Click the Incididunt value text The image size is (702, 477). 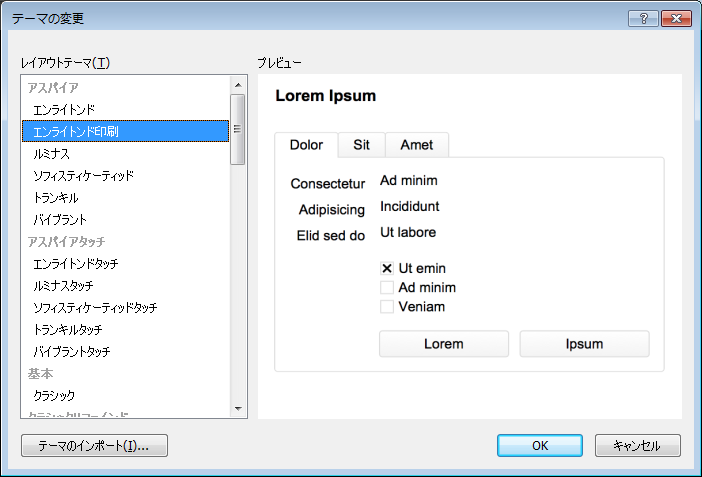[x=410, y=206]
